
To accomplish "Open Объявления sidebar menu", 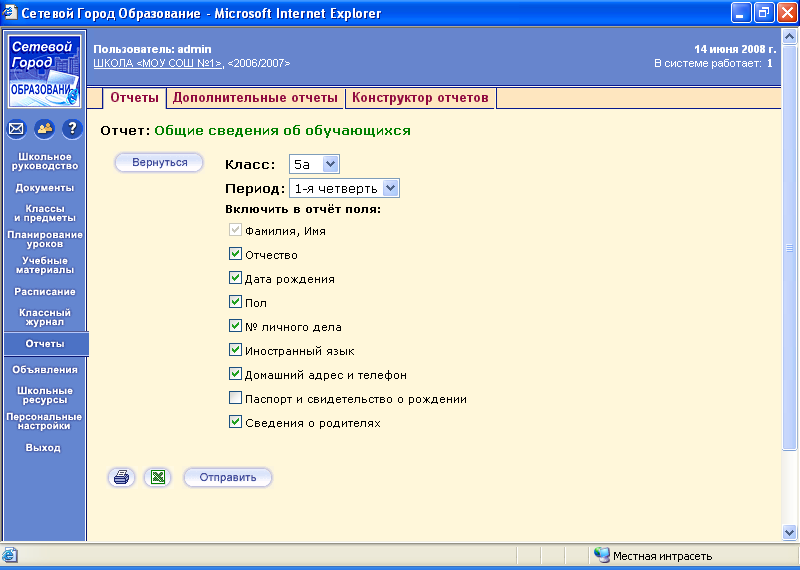I will pyautogui.click(x=45, y=370).
